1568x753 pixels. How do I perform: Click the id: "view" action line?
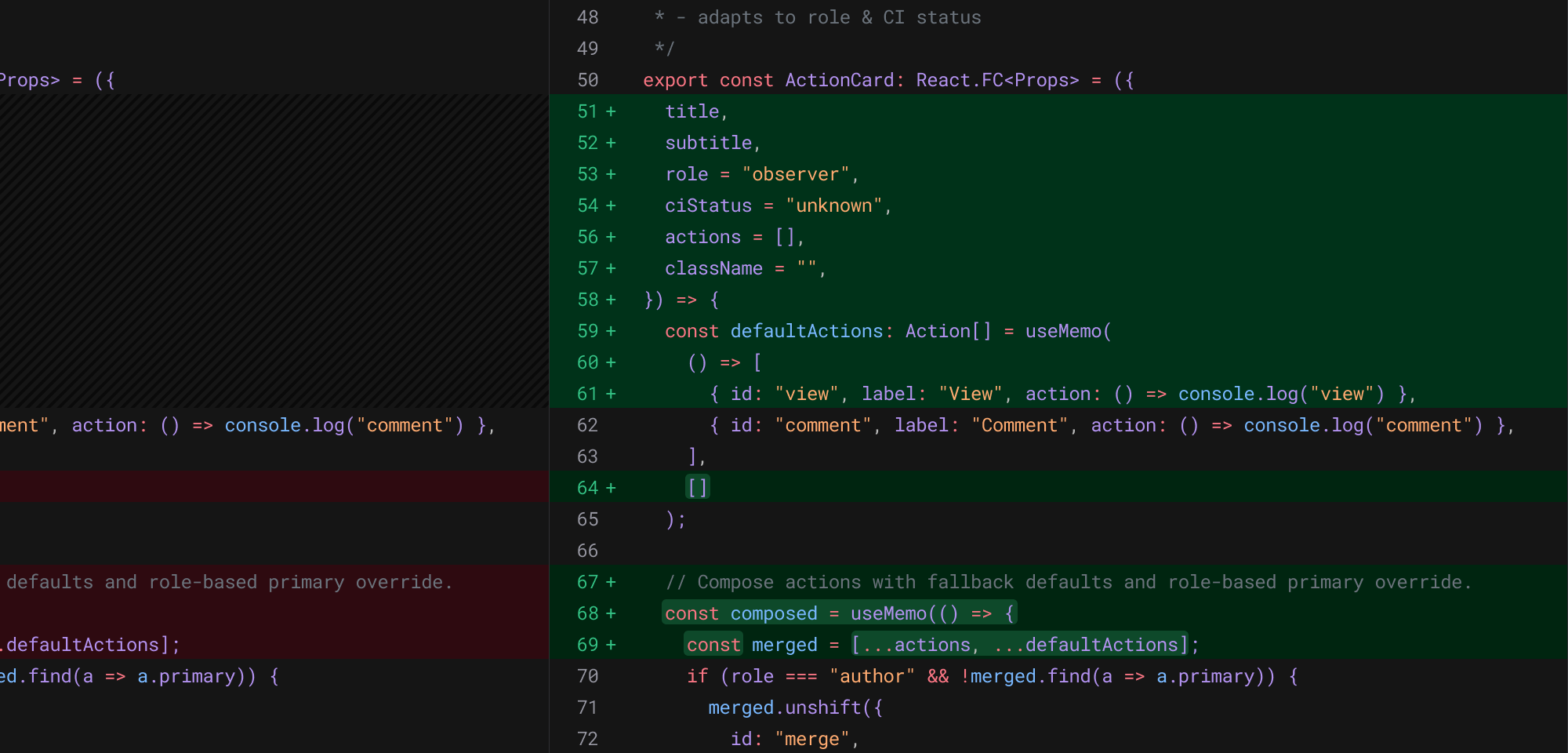[1063, 394]
